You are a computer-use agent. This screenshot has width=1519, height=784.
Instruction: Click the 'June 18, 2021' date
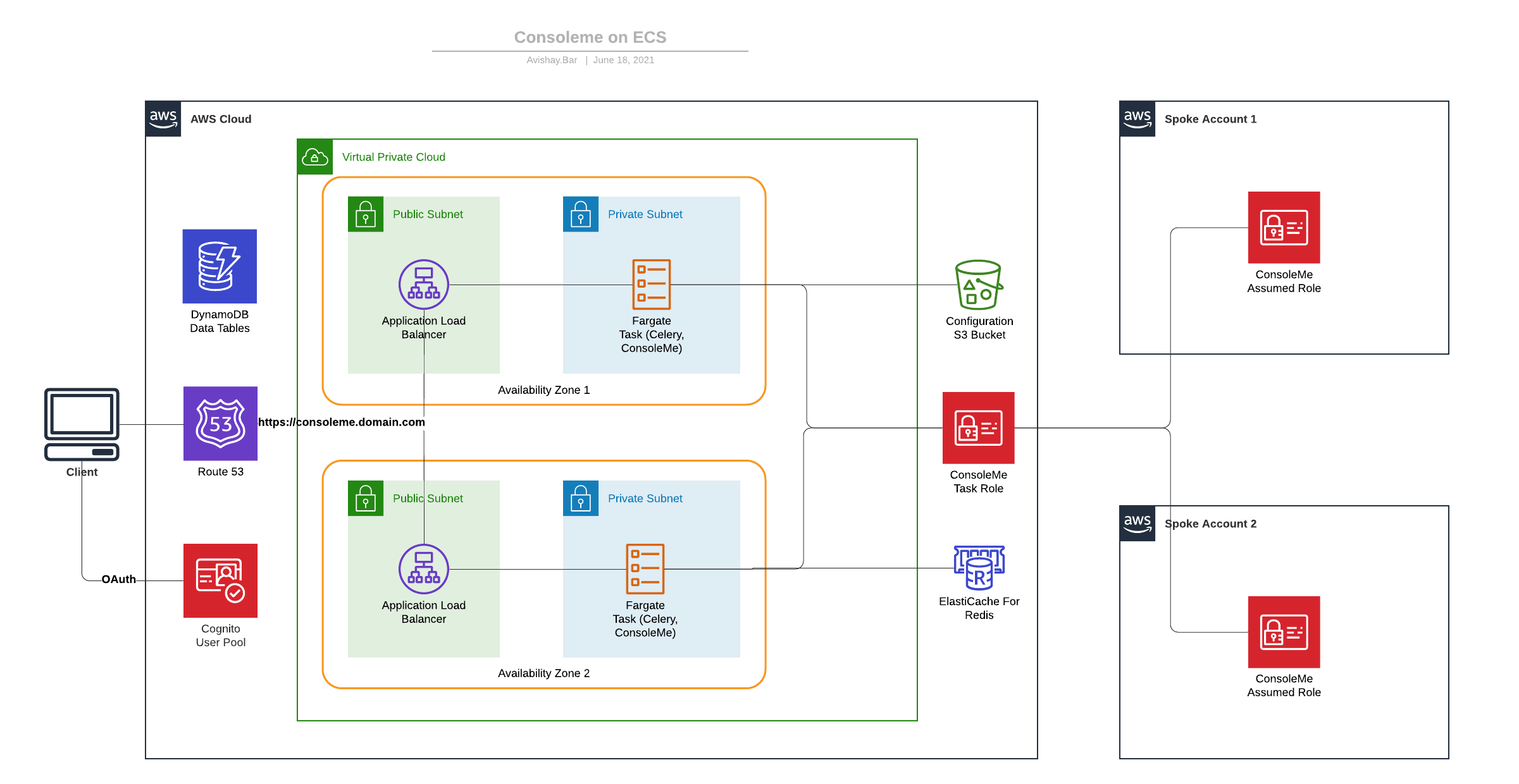point(624,60)
